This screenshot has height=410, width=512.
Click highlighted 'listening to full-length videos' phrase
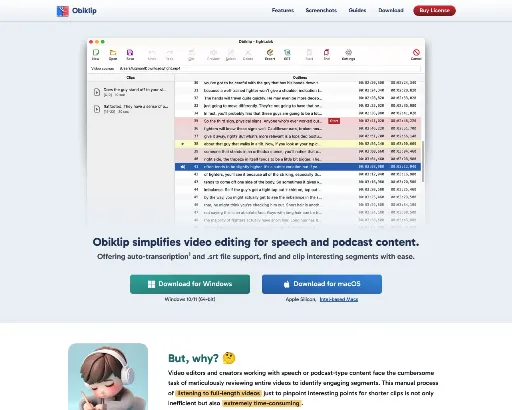pos(219,393)
